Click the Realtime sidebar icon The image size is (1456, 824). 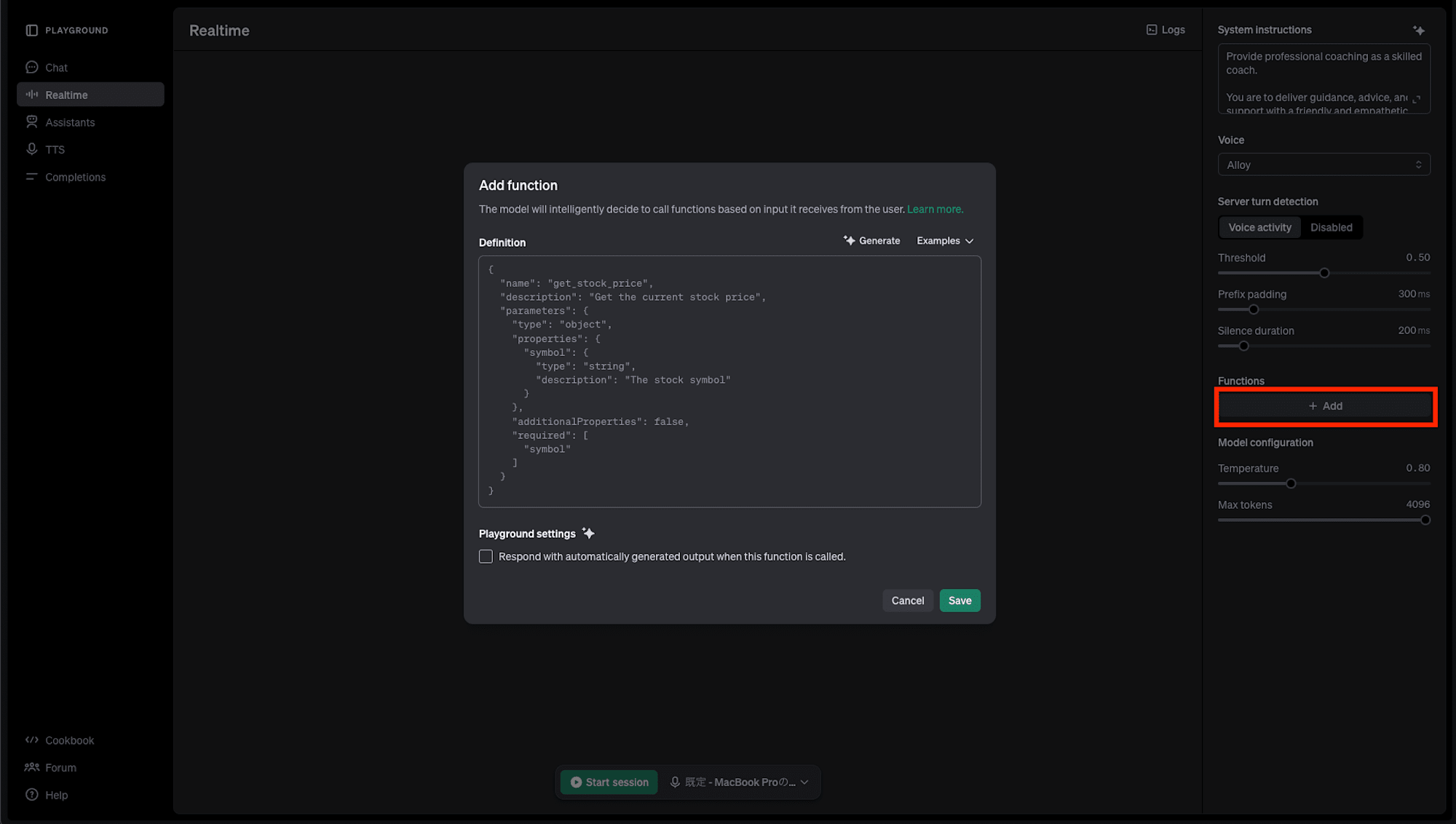pos(33,95)
